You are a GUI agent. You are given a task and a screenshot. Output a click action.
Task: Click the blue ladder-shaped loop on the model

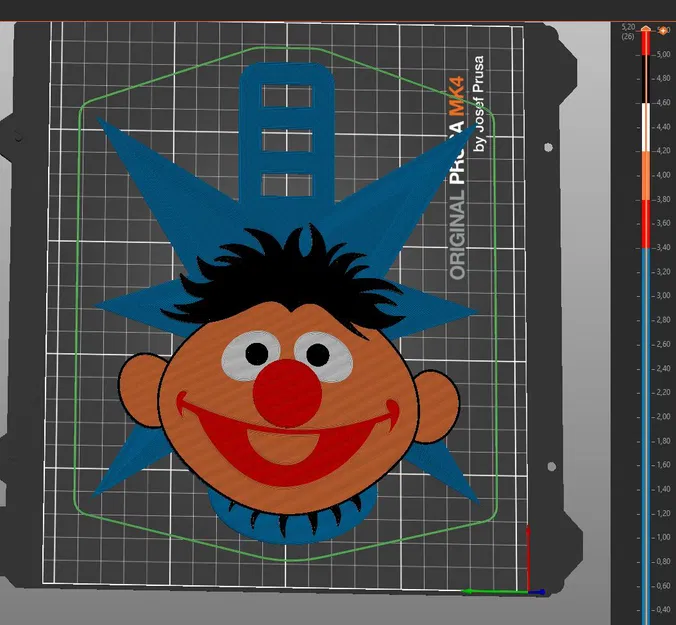pos(287,134)
